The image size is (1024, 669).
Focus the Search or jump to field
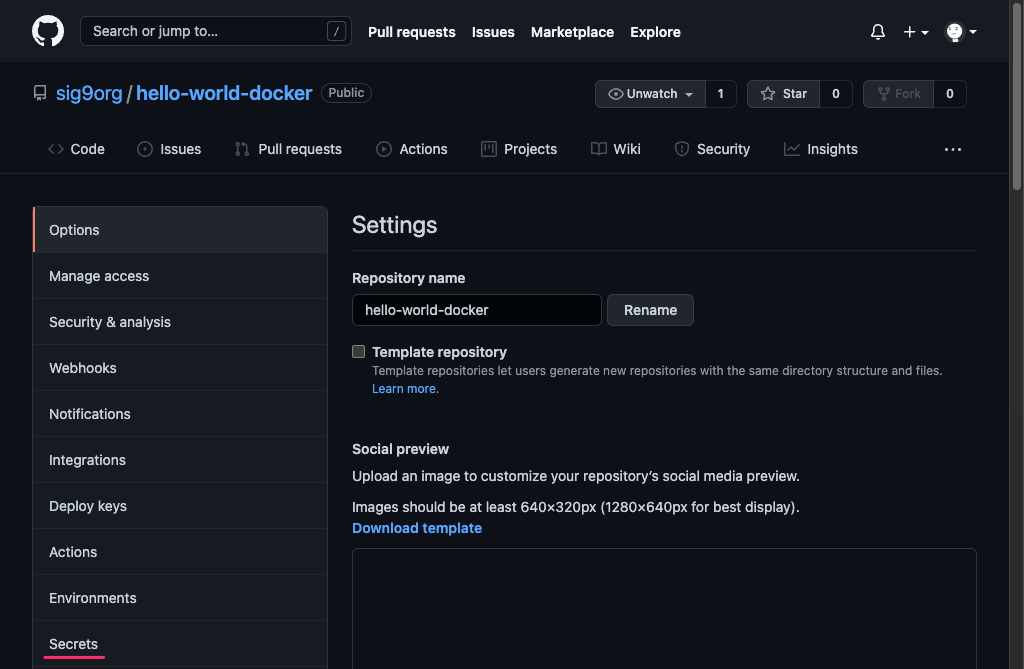pos(216,31)
